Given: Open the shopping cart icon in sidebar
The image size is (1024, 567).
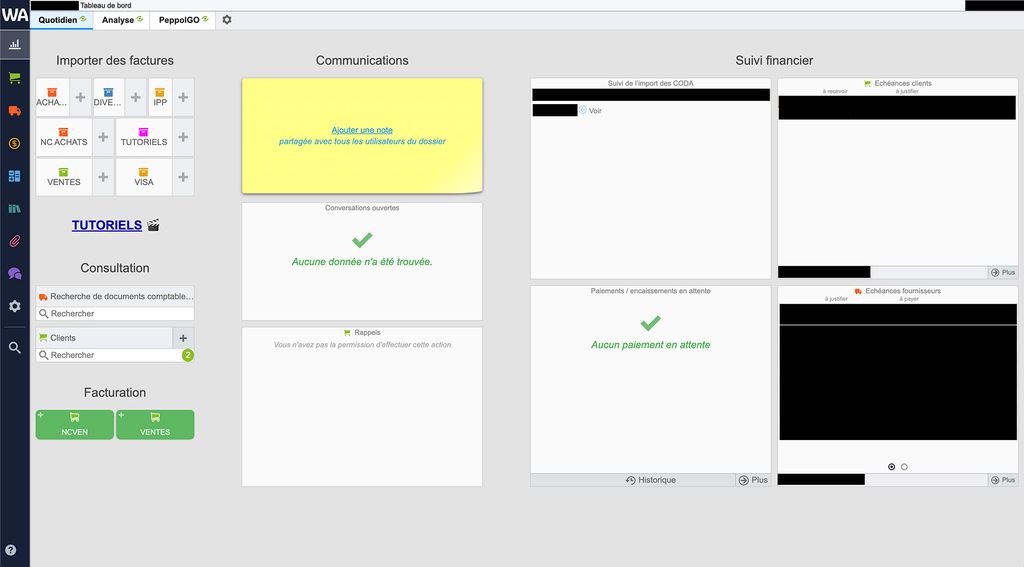Looking at the screenshot, I should tap(14, 78).
